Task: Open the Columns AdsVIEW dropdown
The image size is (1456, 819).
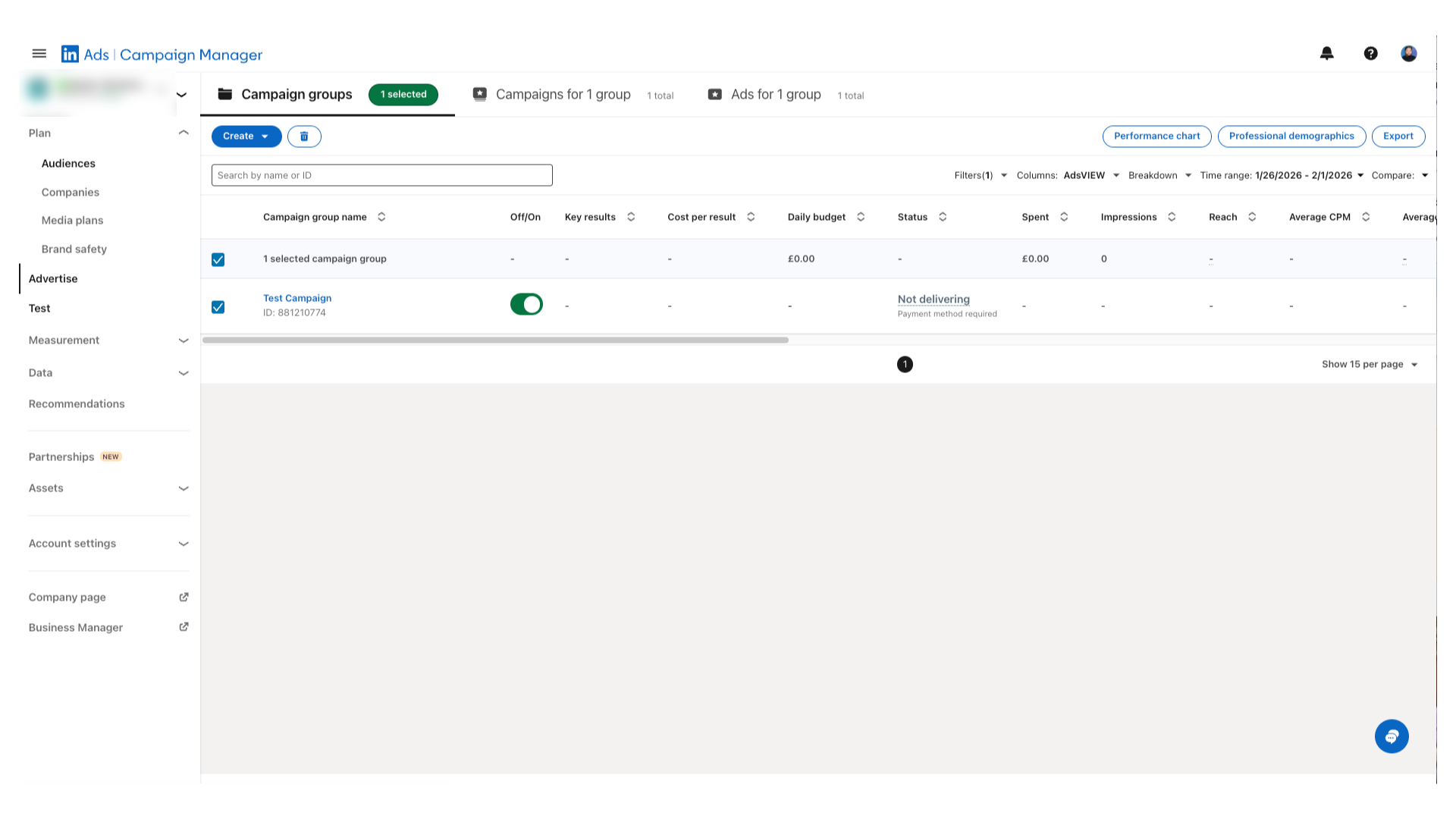Action: click(1068, 175)
